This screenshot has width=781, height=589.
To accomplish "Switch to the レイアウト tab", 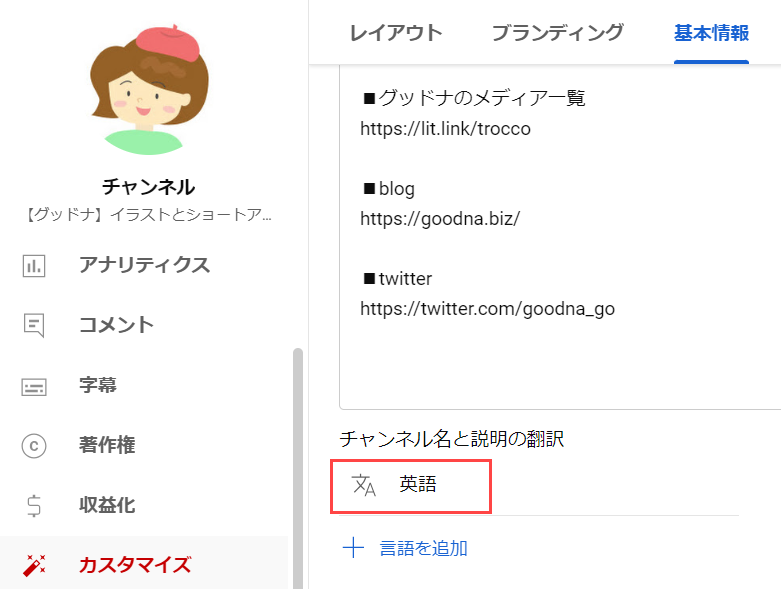I will 396,32.
